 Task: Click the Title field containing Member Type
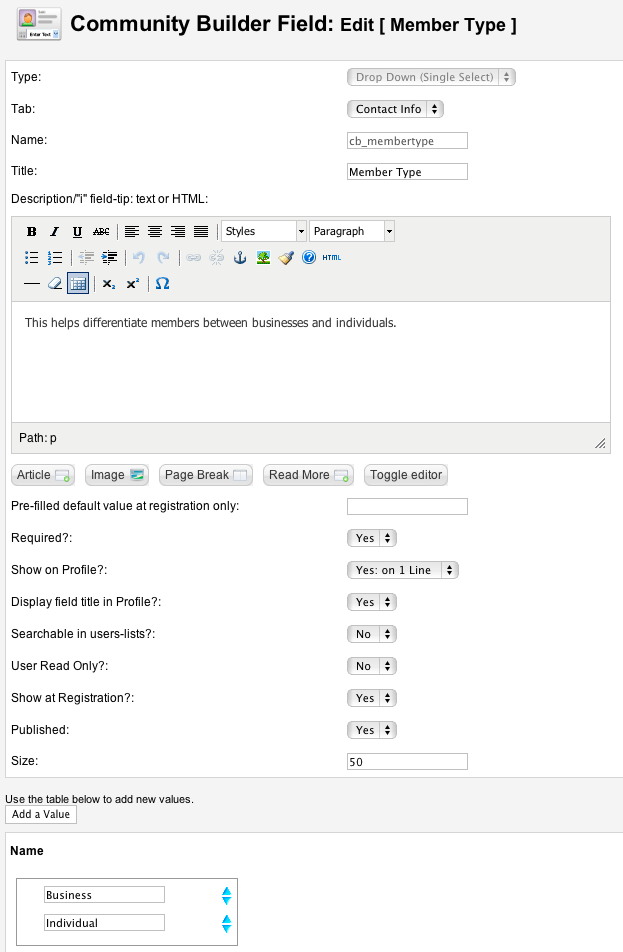point(407,172)
